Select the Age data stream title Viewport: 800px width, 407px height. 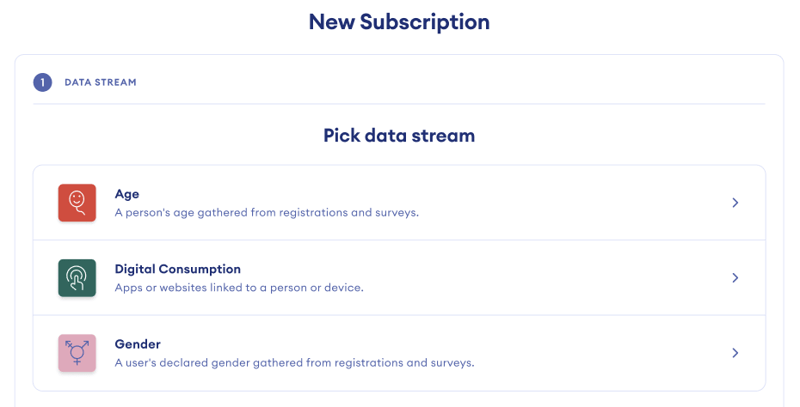coord(127,194)
